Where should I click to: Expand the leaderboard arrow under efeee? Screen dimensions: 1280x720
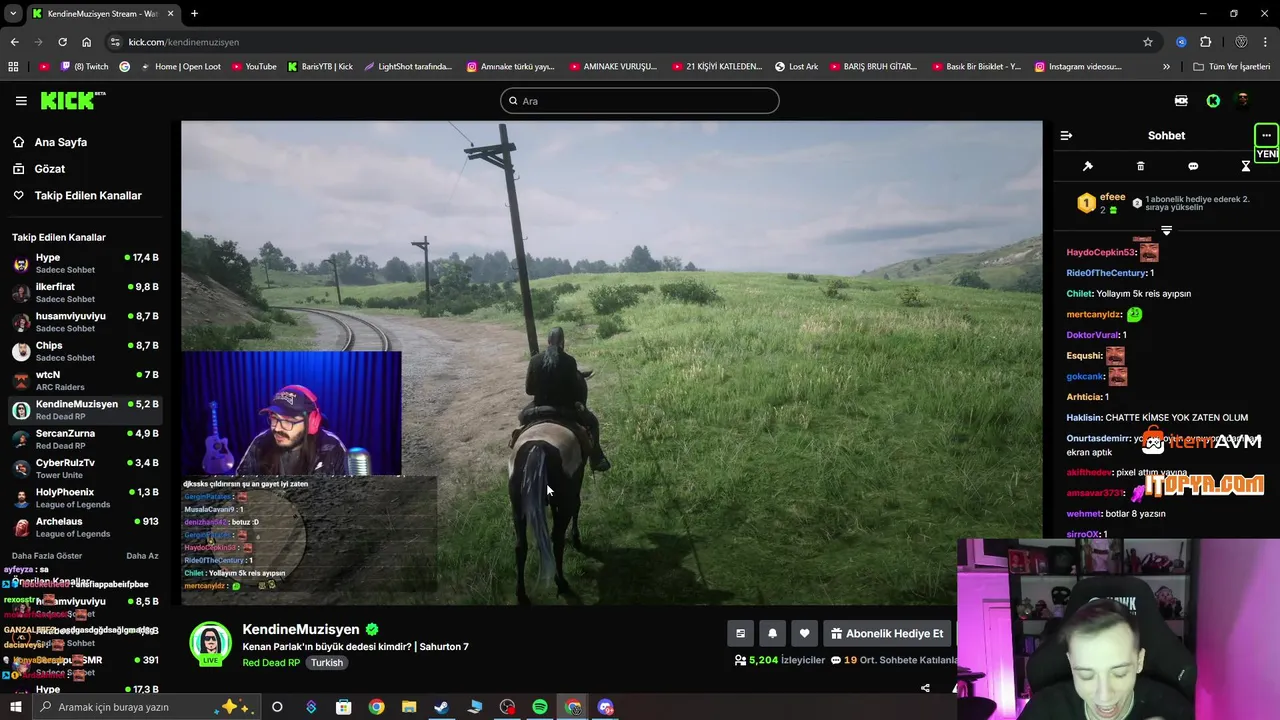pyautogui.click(x=1166, y=231)
